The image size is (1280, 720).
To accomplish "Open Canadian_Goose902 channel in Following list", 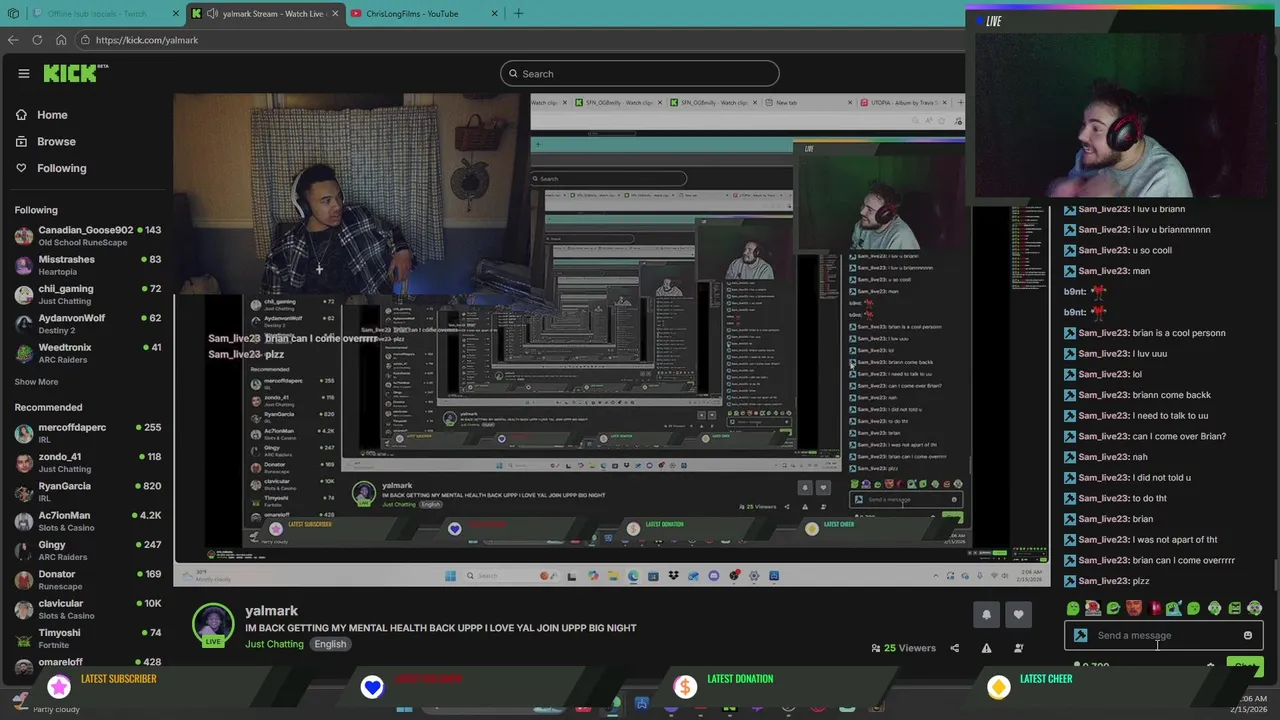I will coord(88,235).
